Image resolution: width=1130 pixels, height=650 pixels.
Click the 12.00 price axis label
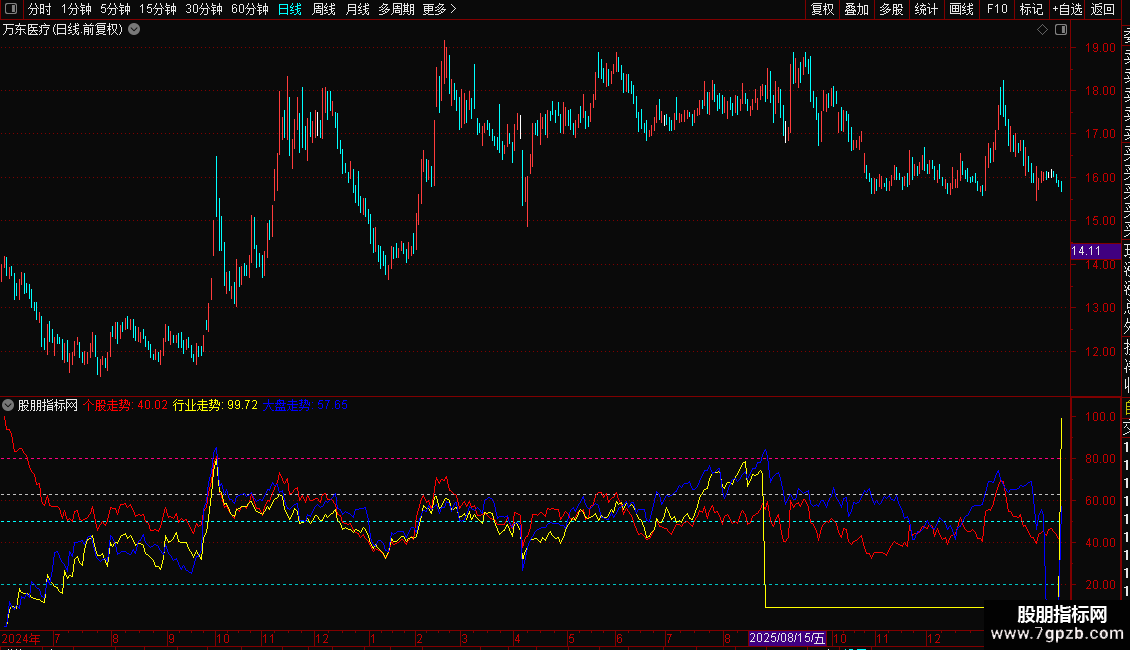point(1100,352)
